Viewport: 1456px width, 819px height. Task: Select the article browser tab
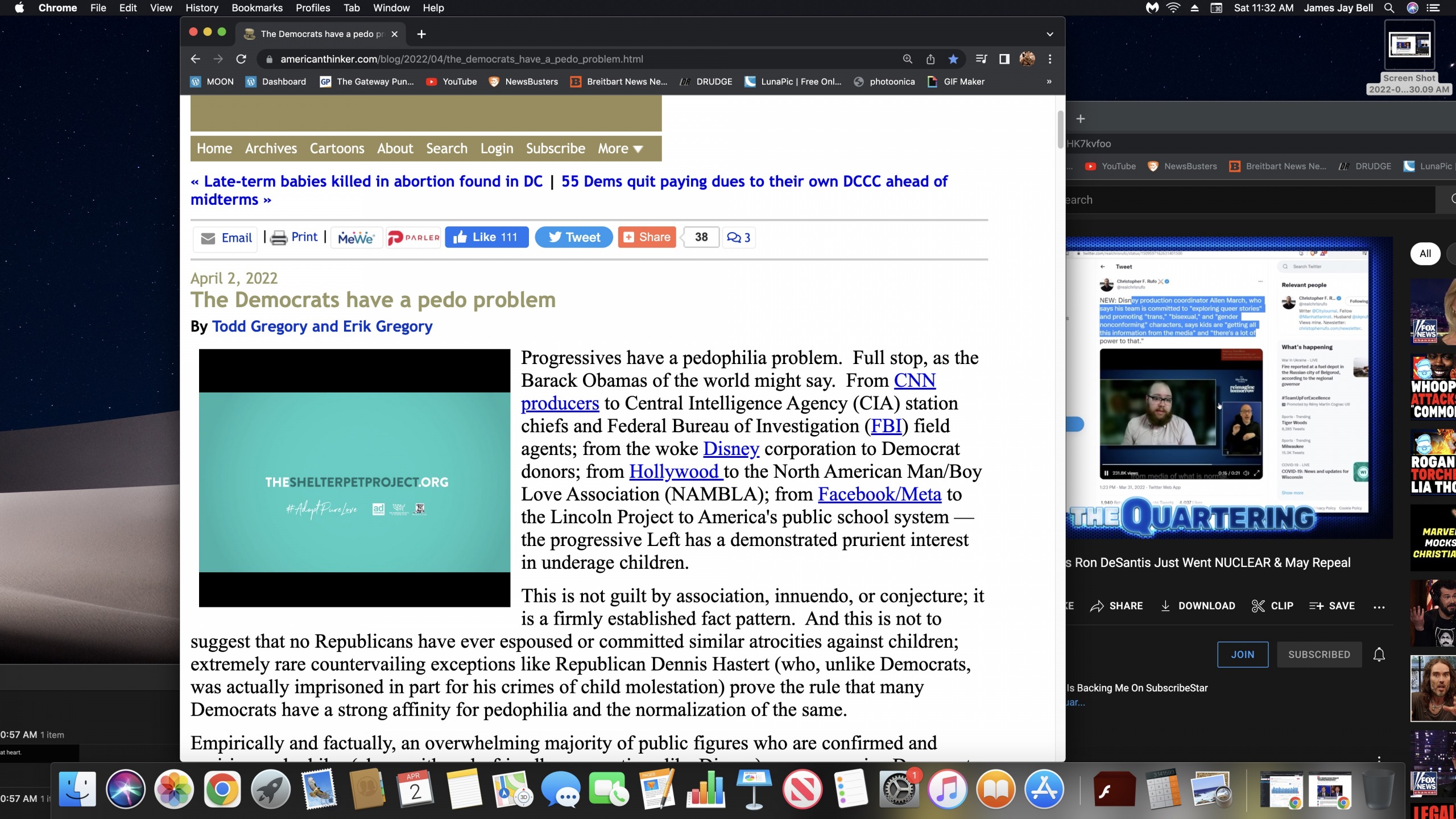coord(321,34)
